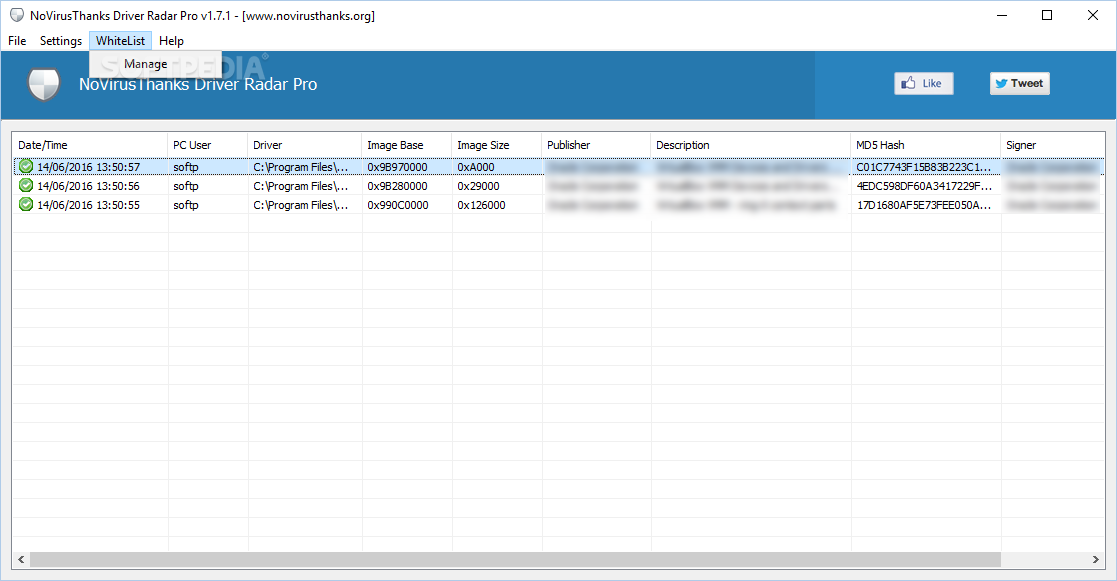The image size is (1117, 581).
Task: Click image size 0x126000 cell
Action: [x=481, y=205]
